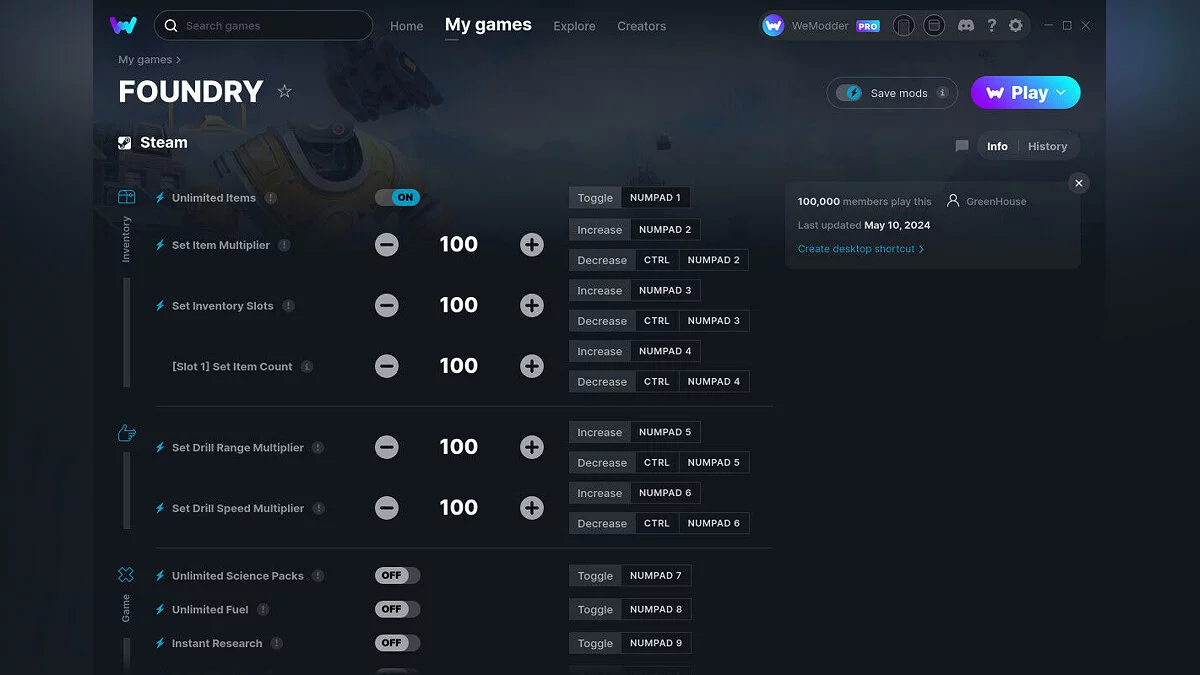Image resolution: width=1200 pixels, height=675 pixels.
Task: Favorite FOUNDRY with the star icon
Action: pos(284,92)
